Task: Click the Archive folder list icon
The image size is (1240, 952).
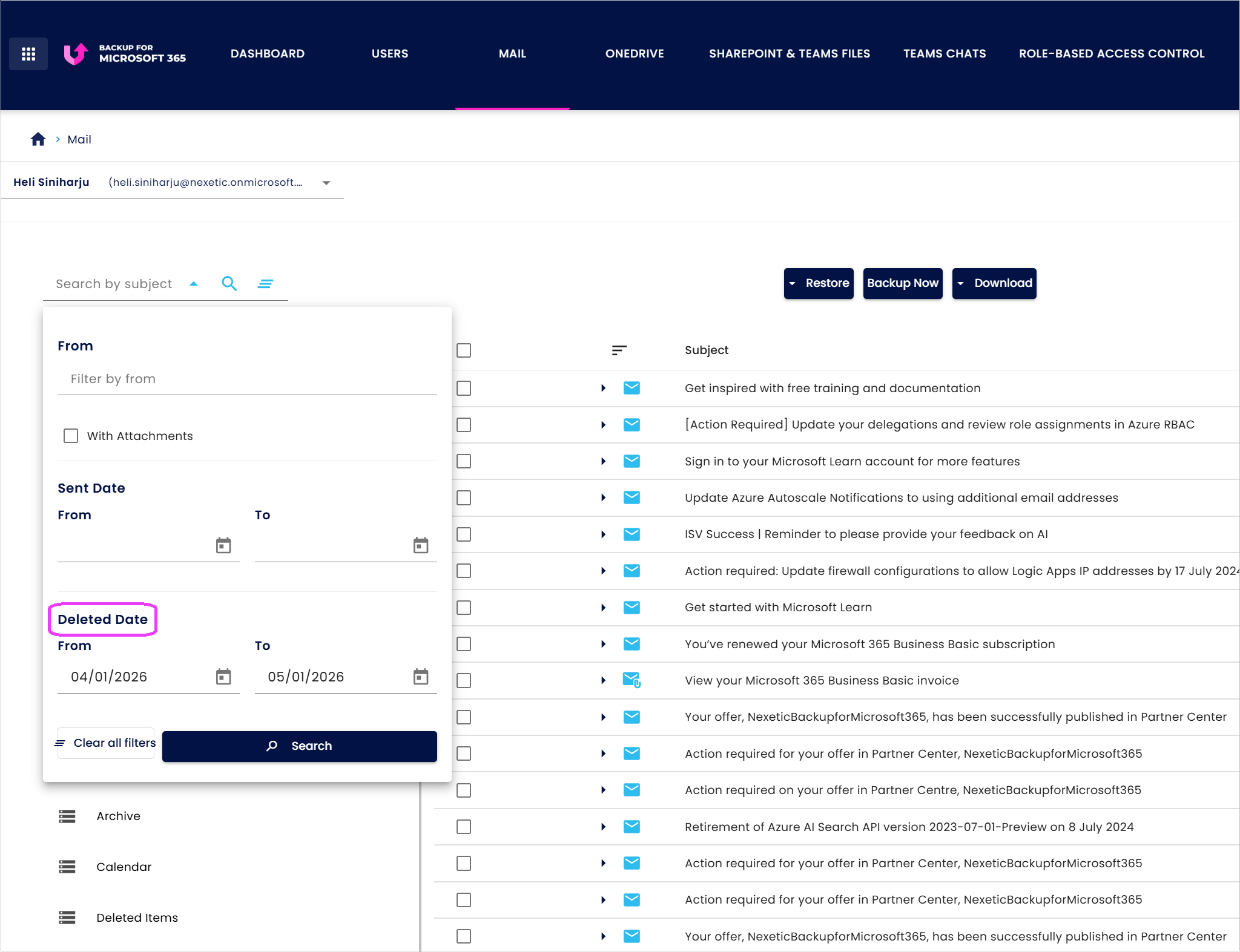Action: click(x=67, y=816)
